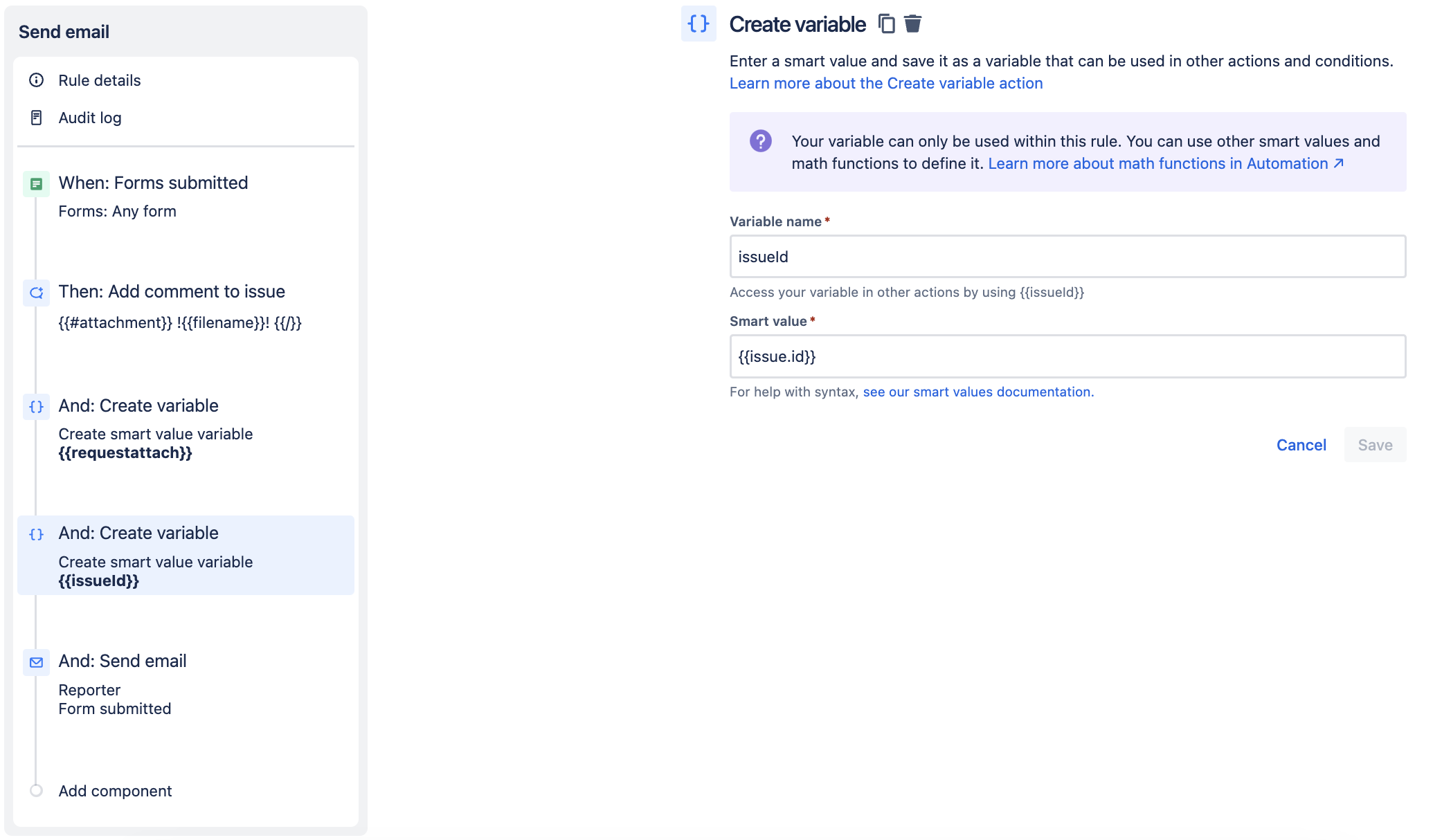Select the And: Send email step
This screenshot has height=840, width=1451.
click(x=123, y=661)
